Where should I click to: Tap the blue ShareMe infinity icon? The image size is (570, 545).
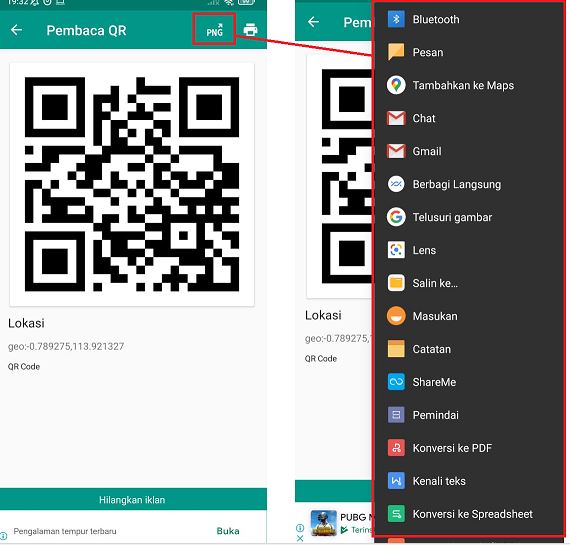pos(396,382)
